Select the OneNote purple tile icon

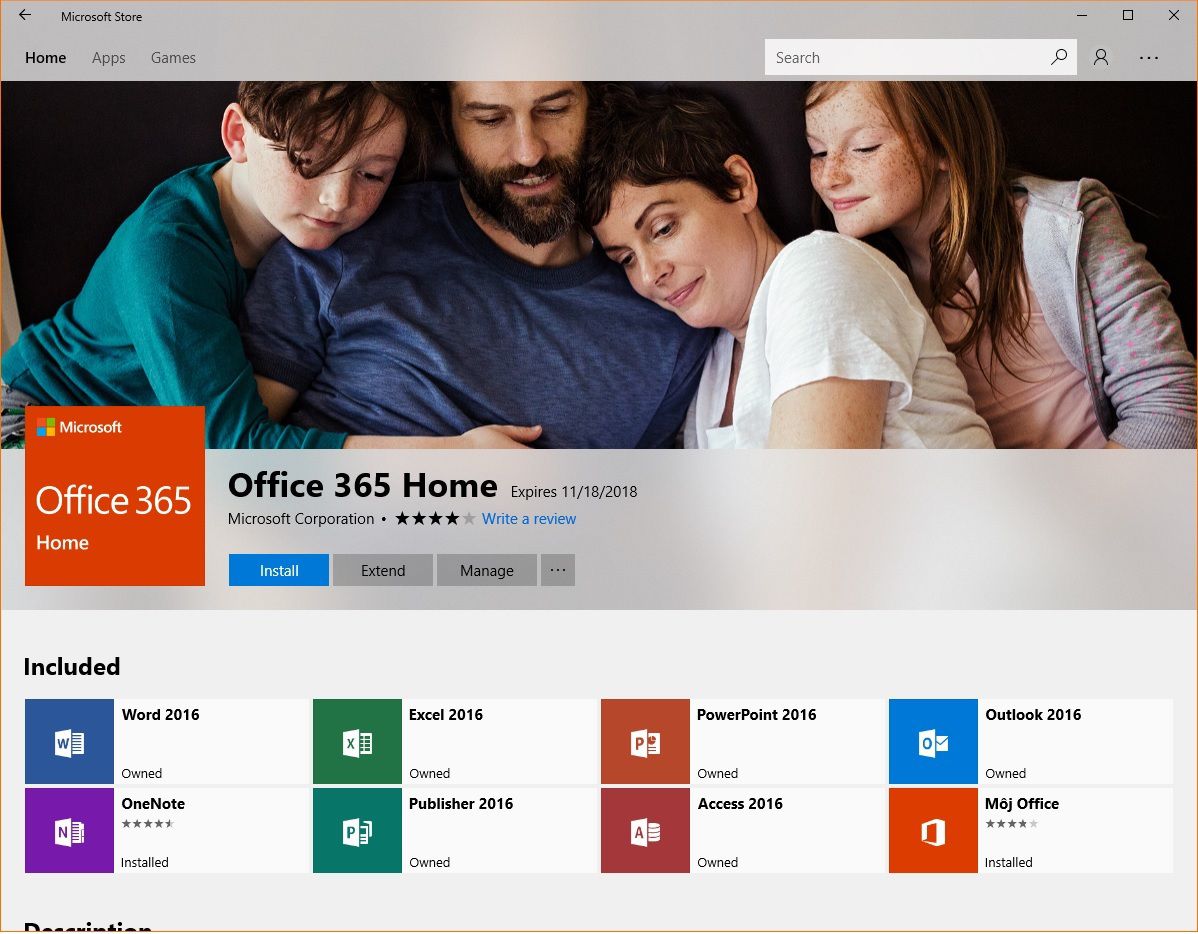pos(69,831)
